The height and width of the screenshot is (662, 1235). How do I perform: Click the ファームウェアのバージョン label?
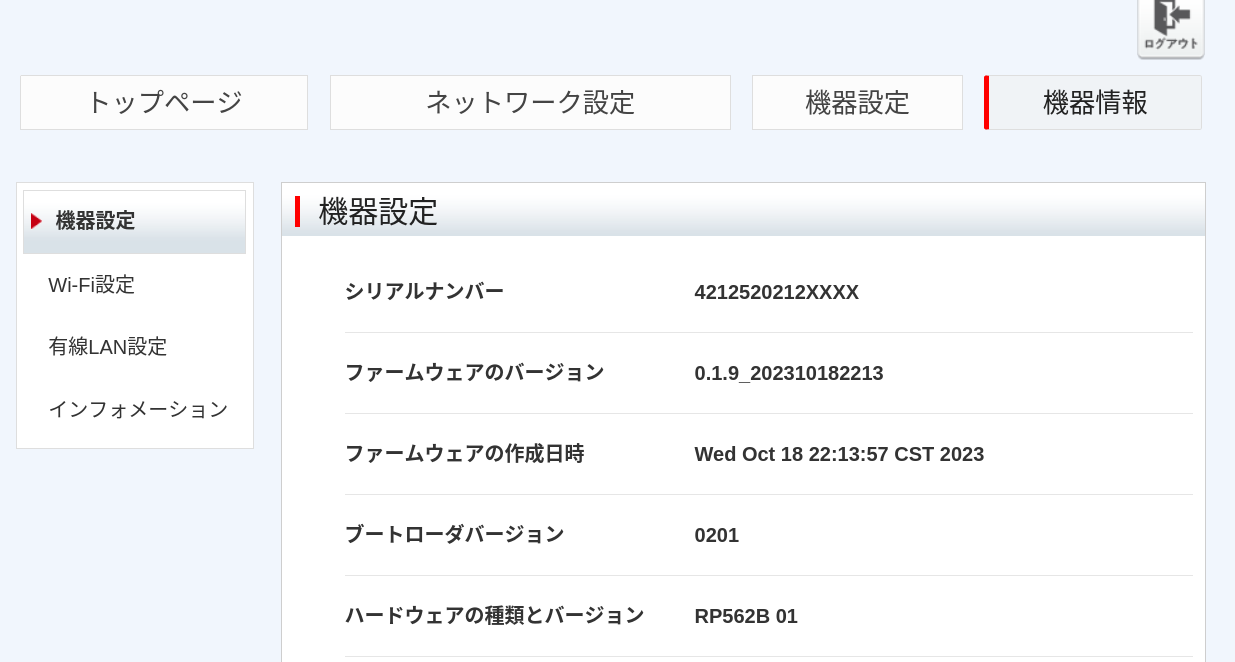(474, 372)
